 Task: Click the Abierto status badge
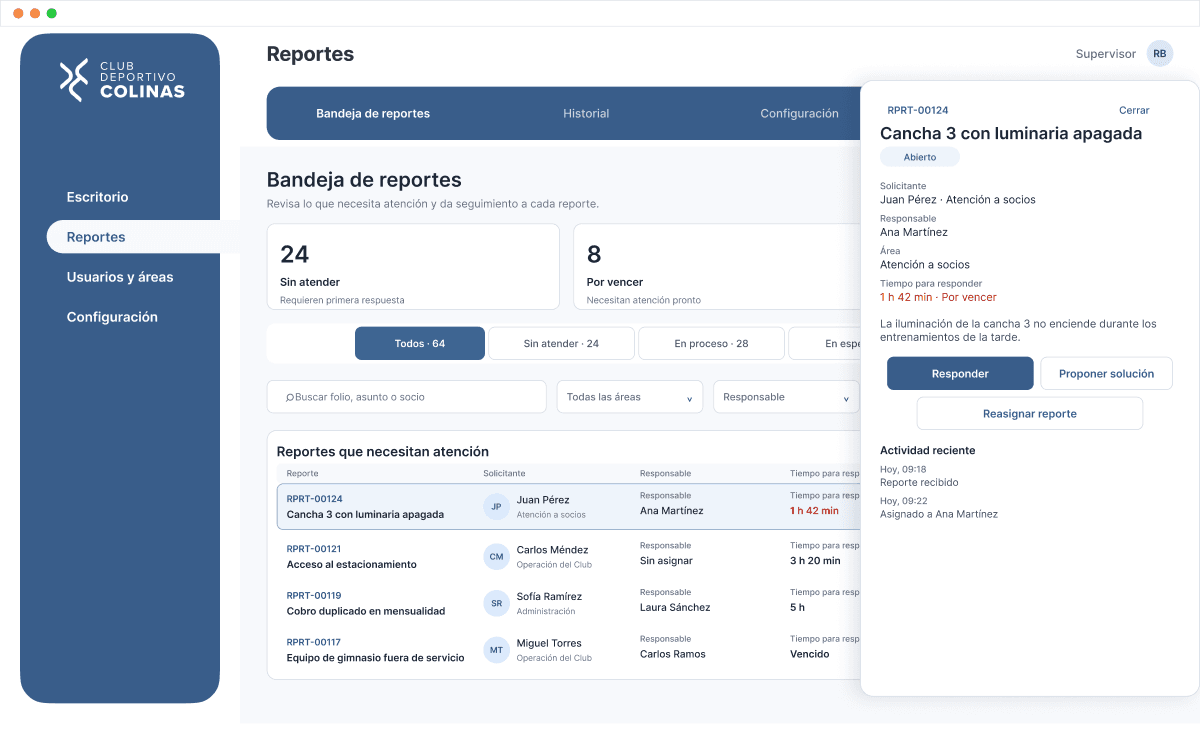coord(920,157)
